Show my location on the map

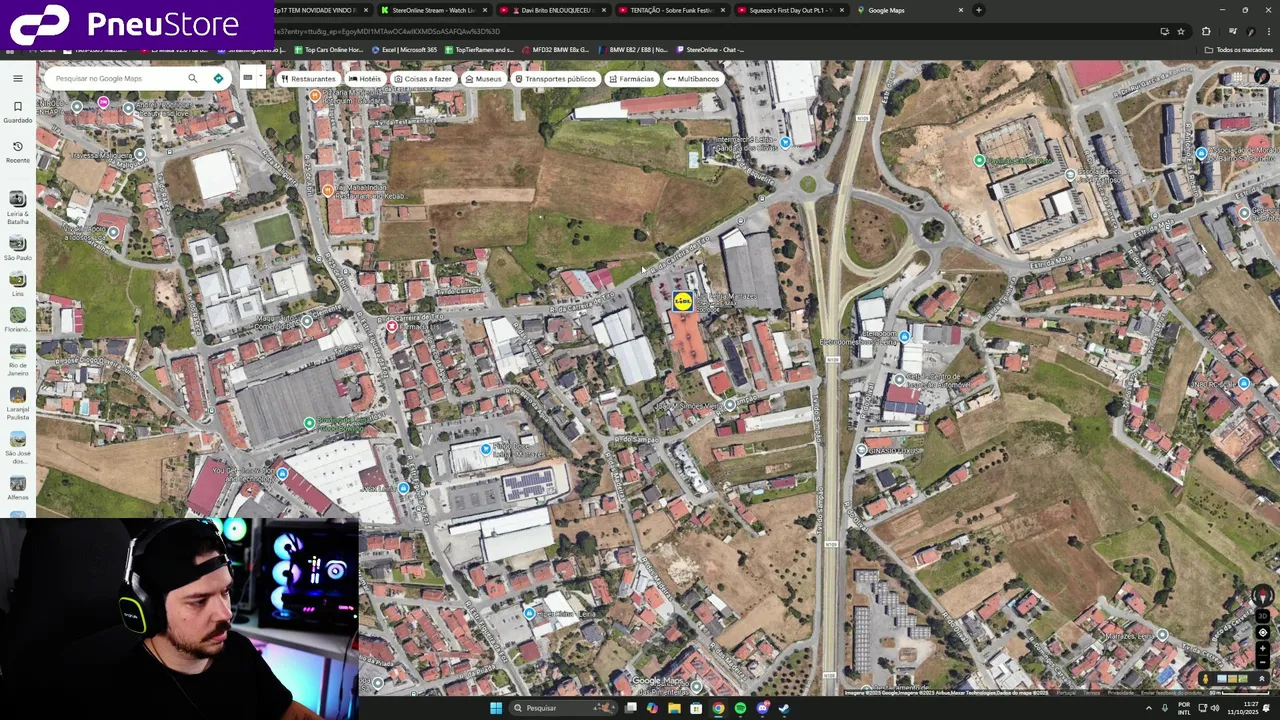tap(1262, 632)
